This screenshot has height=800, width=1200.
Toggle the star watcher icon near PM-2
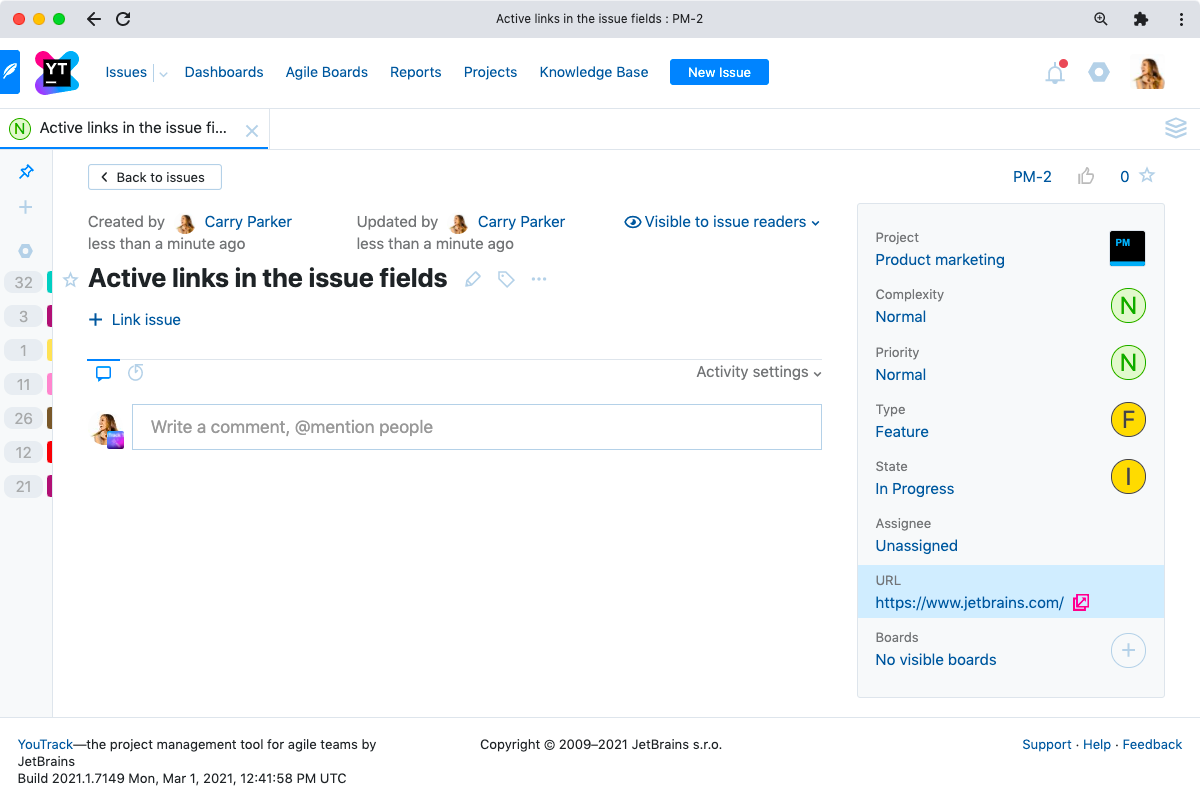[1147, 176]
